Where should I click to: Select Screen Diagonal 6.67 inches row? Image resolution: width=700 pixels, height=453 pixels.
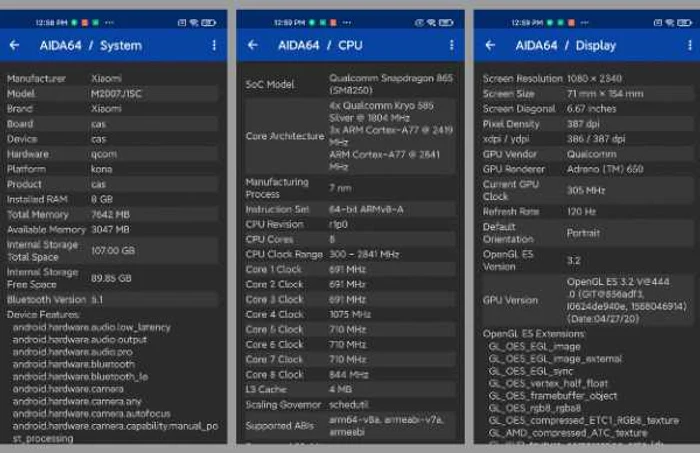[588, 109]
